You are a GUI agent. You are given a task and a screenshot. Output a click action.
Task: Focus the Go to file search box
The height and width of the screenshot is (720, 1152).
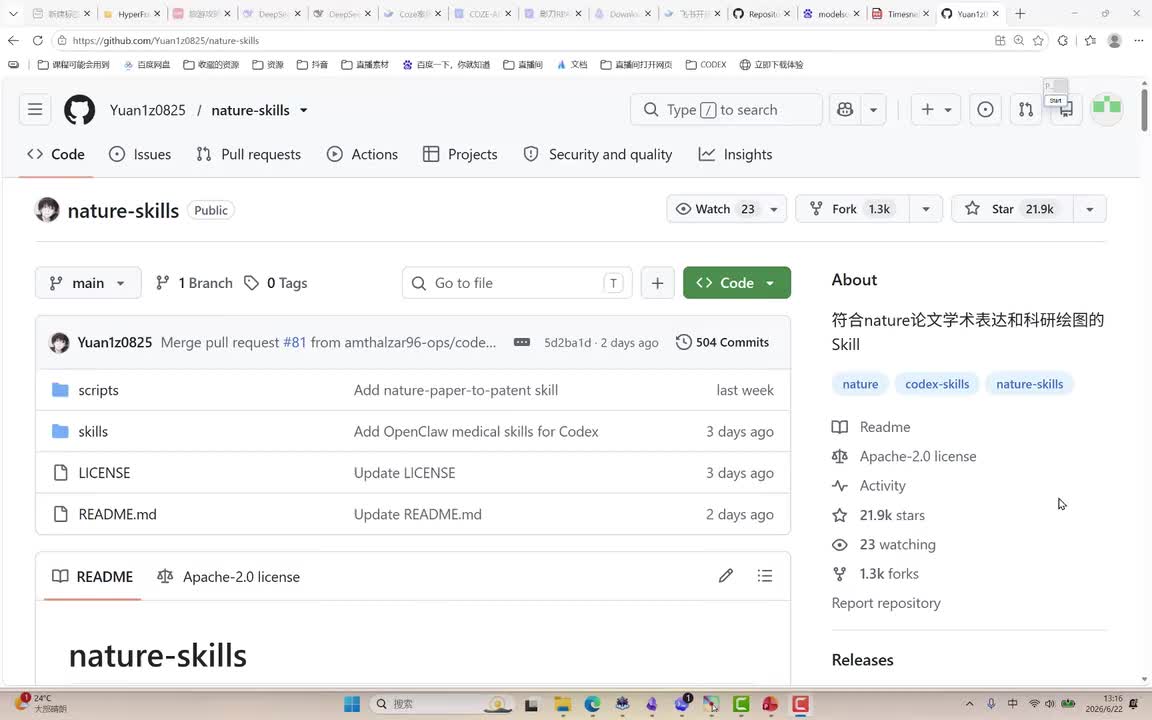pos(517,283)
